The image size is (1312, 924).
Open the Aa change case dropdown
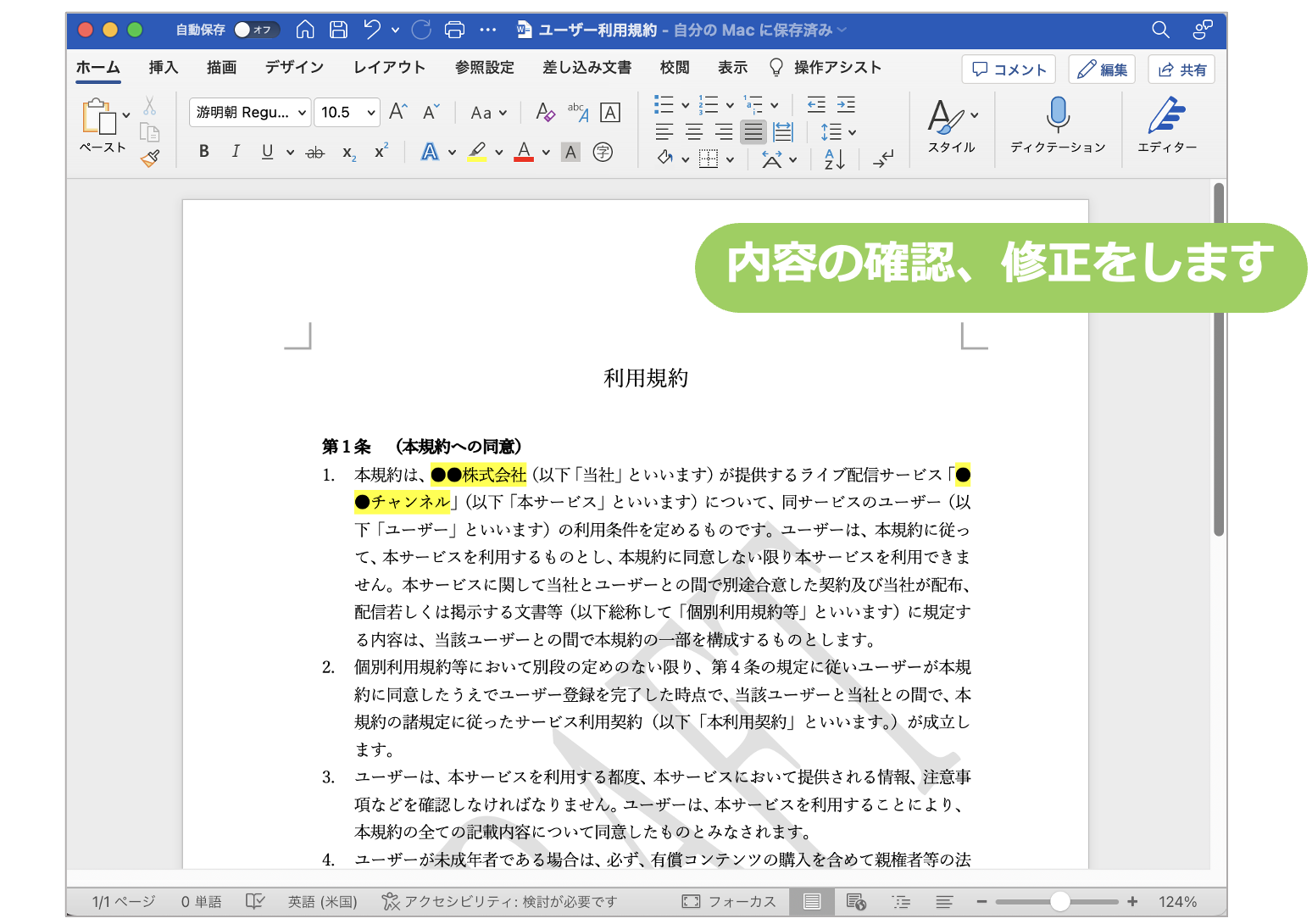(489, 112)
